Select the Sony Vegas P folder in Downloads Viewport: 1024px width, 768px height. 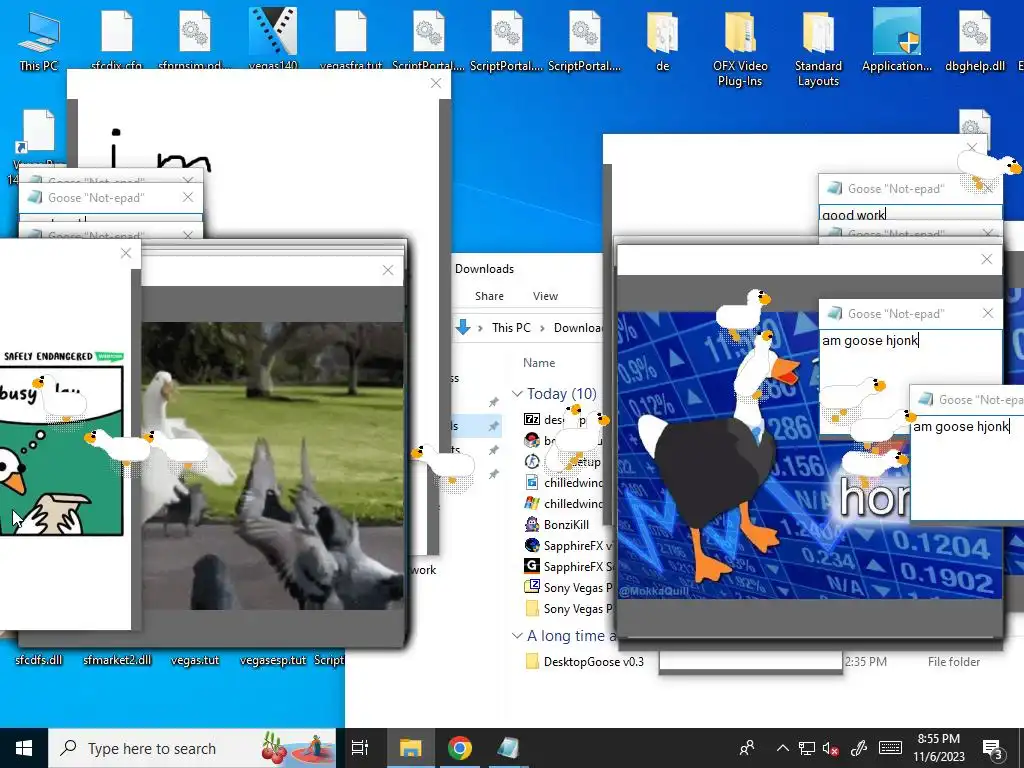pos(568,608)
